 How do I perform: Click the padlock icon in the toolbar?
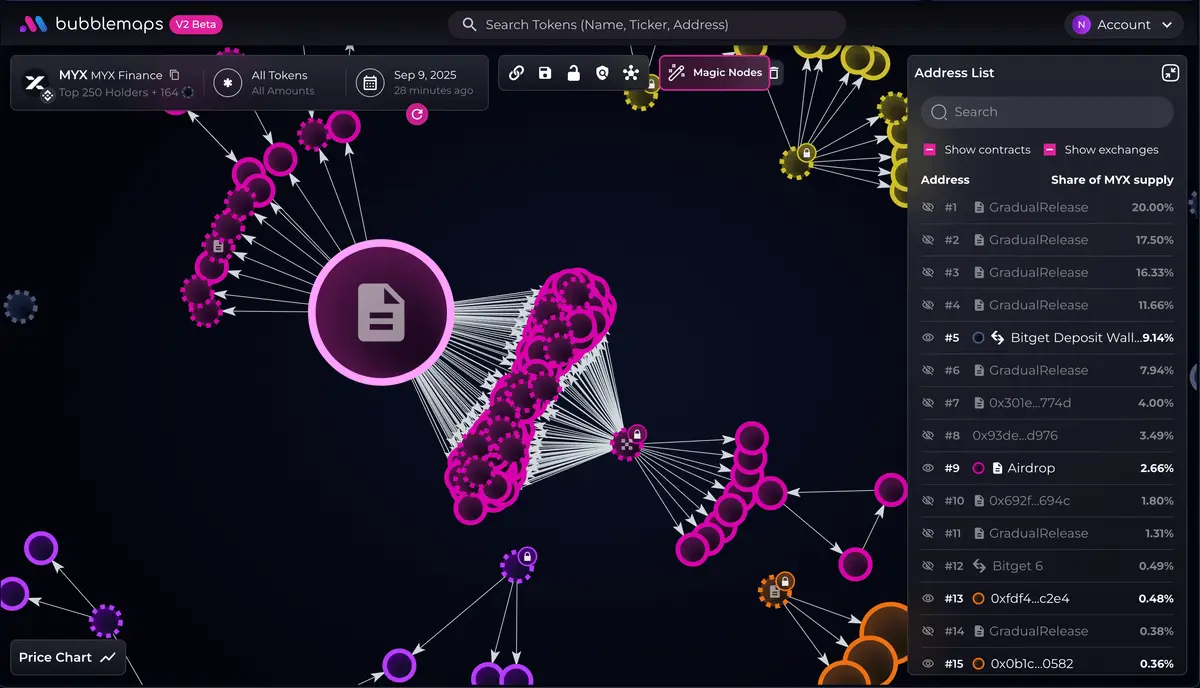point(573,73)
